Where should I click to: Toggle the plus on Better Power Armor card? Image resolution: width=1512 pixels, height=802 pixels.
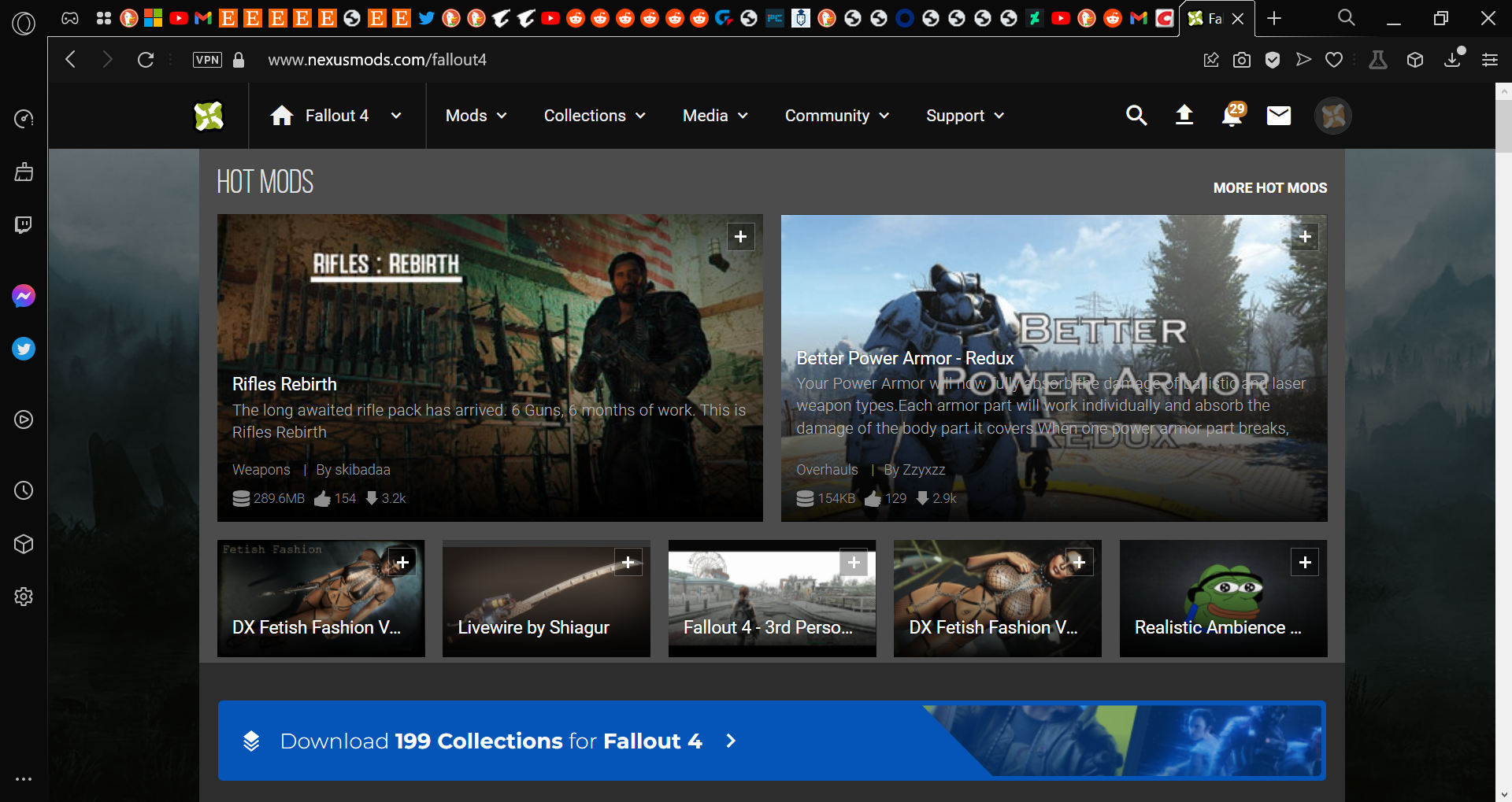point(1305,237)
